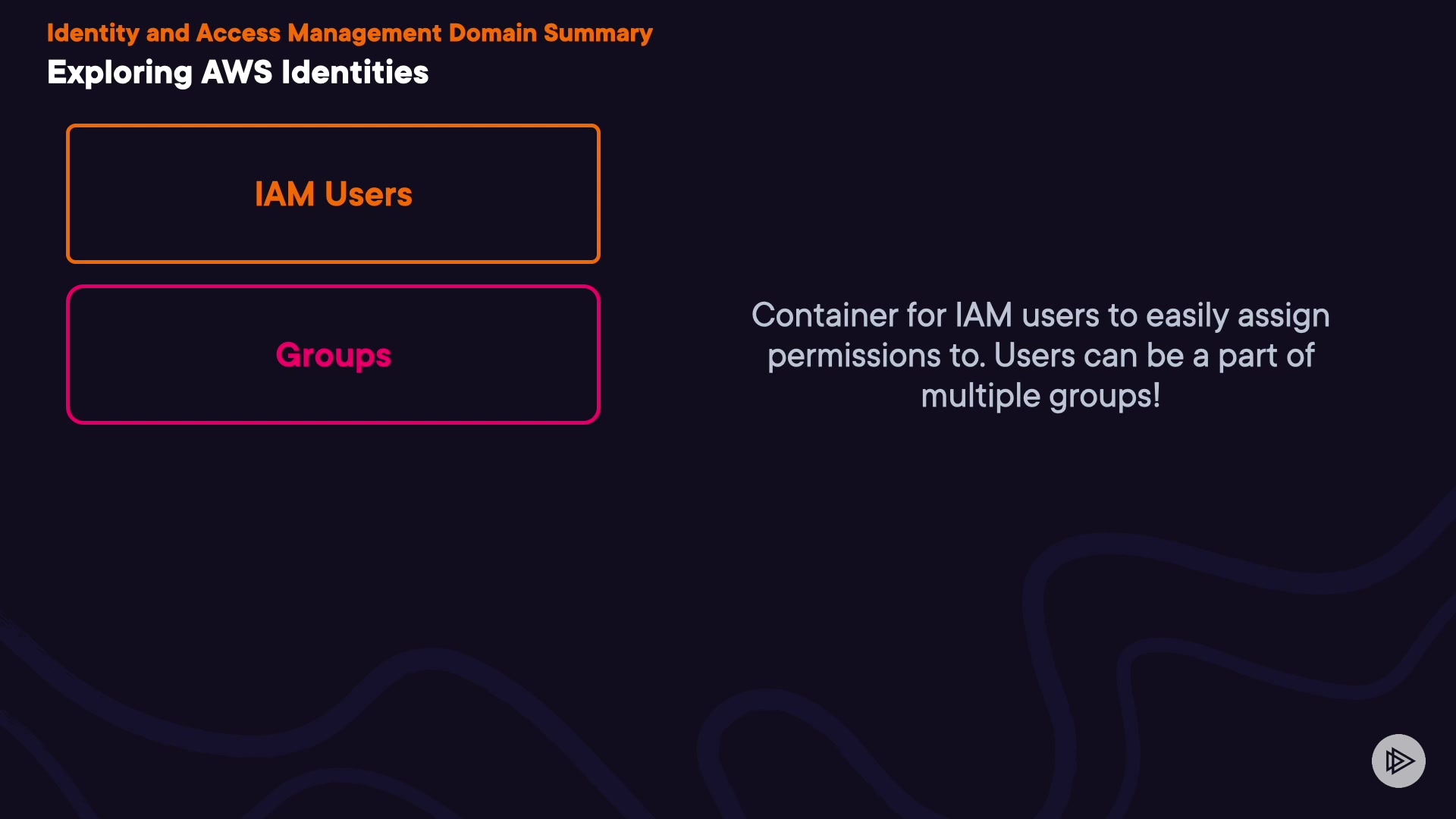The height and width of the screenshot is (819, 1456).
Task: Click the word 'Identity' in heading
Action: click(93, 33)
